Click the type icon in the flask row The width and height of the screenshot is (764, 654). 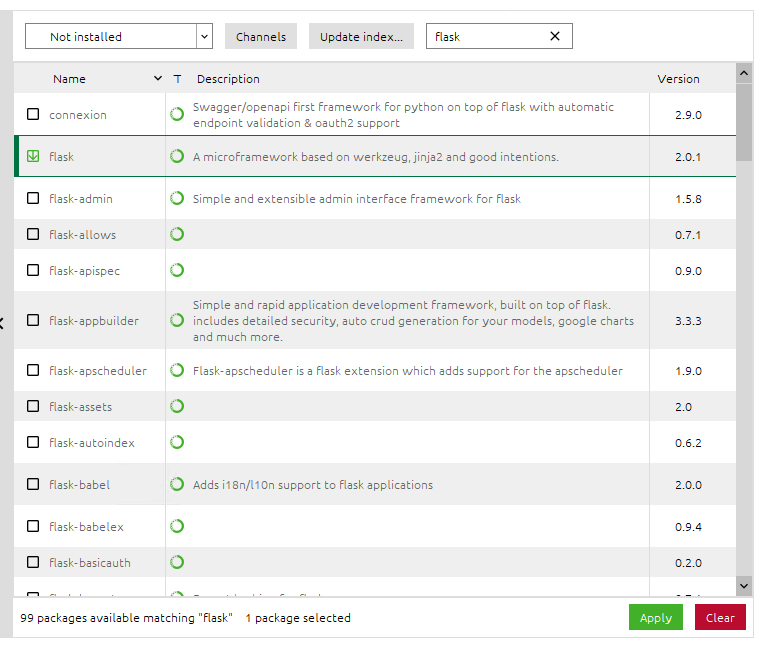(x=177, y=156)
